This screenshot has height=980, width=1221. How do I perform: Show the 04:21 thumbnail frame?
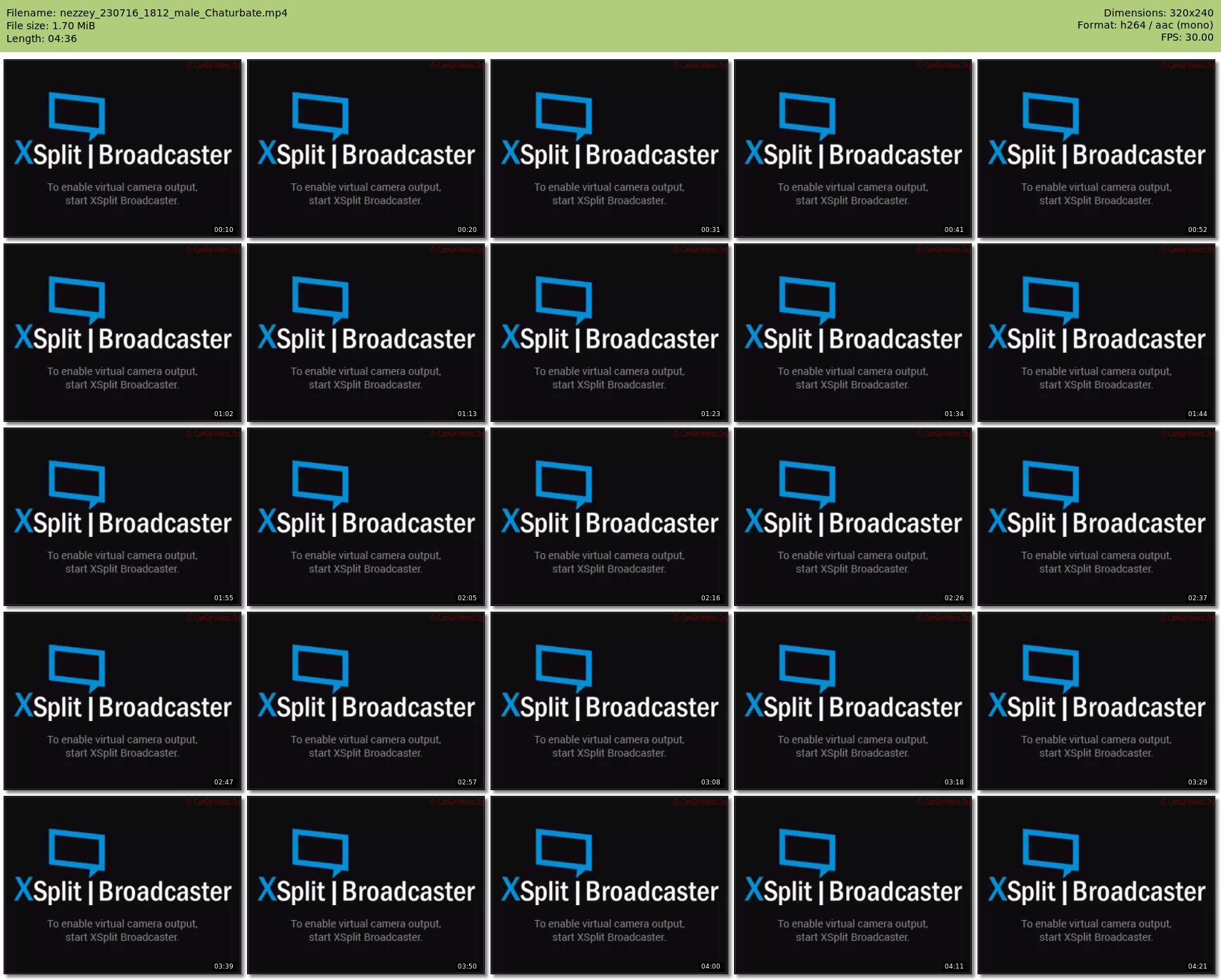1097,885
